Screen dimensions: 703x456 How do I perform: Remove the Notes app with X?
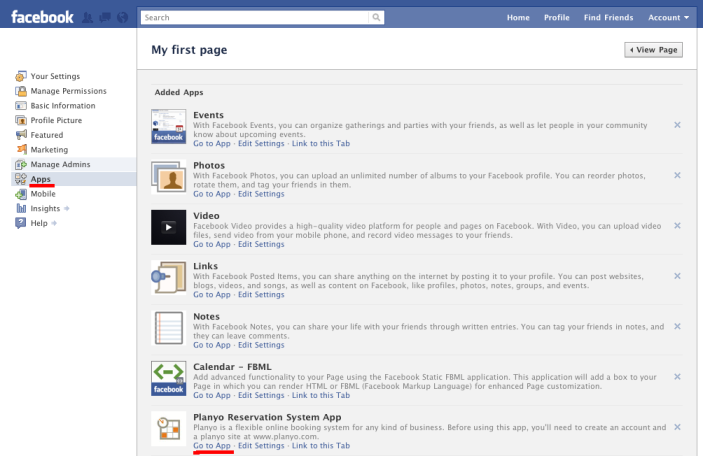(x=677, y=326)
